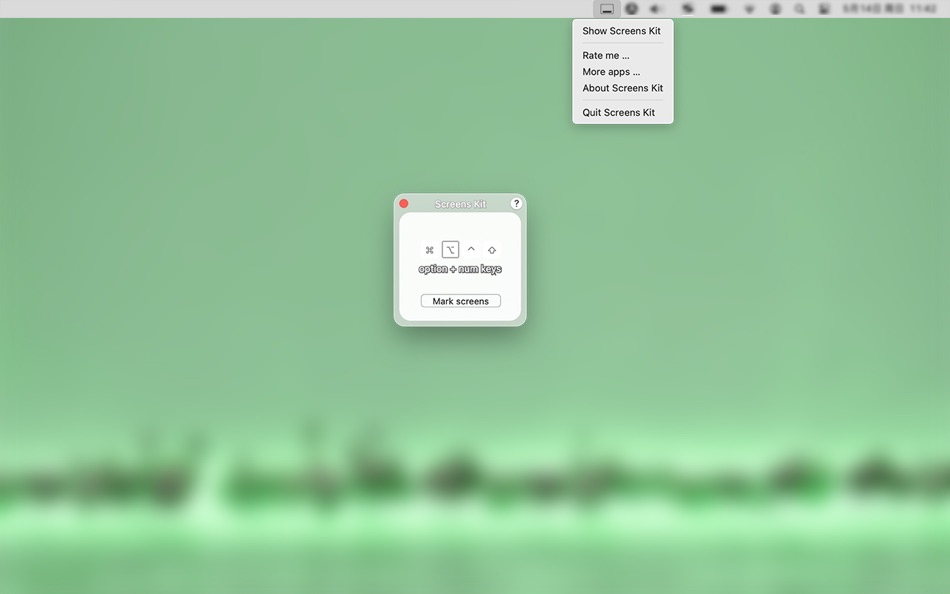Select the command key modifier icon
Viewport: 950px width, 594px height.
tap(430, 250)
